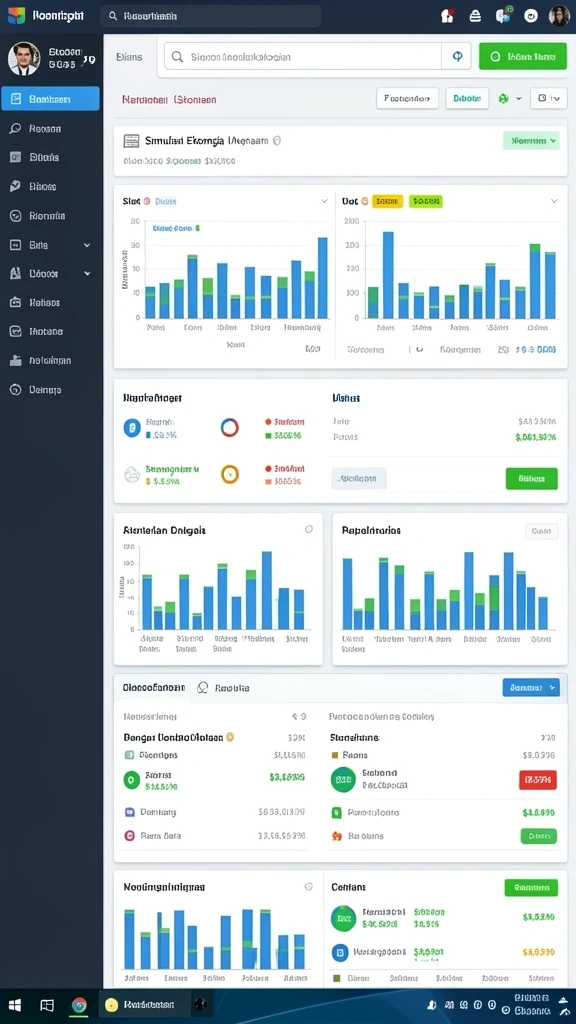Expand the second sidebar item with a chevron arrow
Screen dimensions: 576x1024
pyautogui.click(x=87, y=274)
